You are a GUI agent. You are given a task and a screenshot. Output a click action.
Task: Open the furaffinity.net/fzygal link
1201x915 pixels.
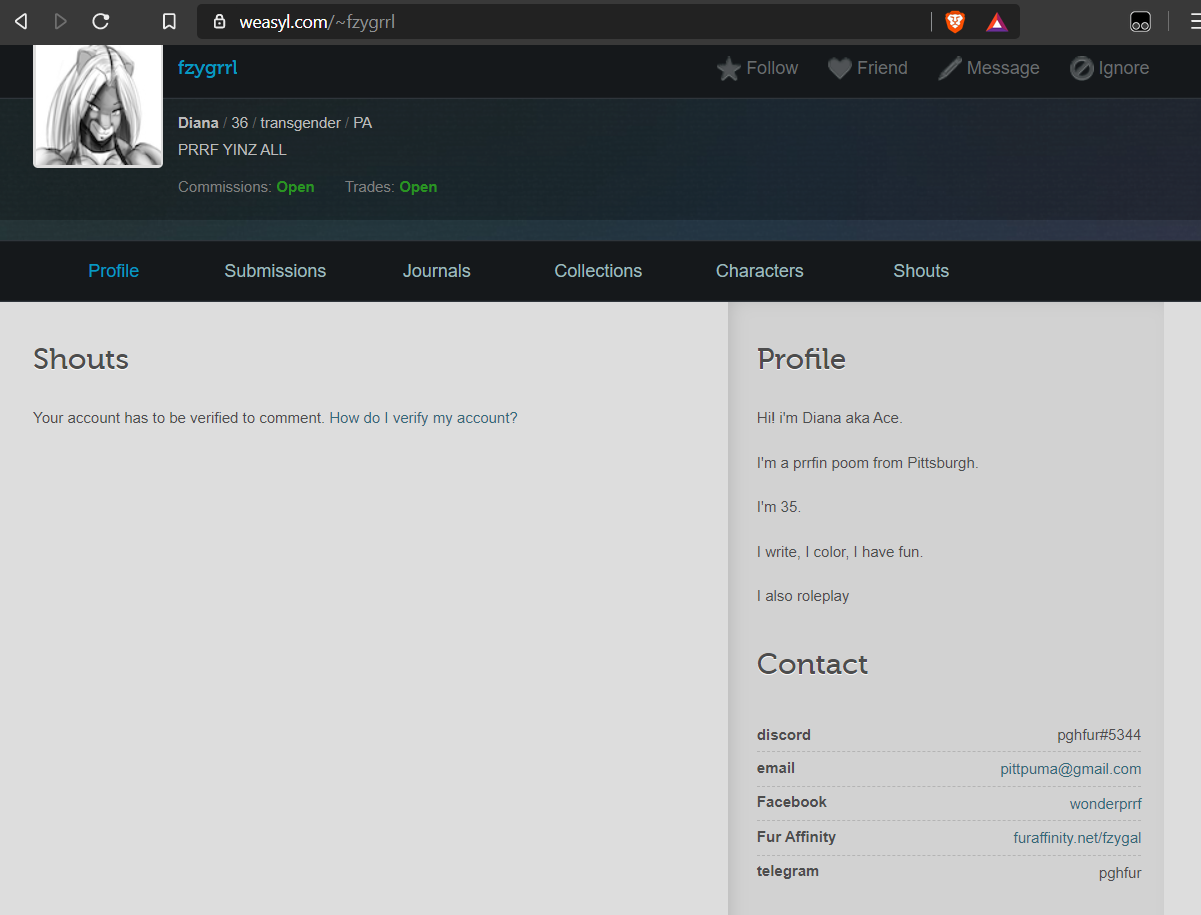click(1077, 838)
